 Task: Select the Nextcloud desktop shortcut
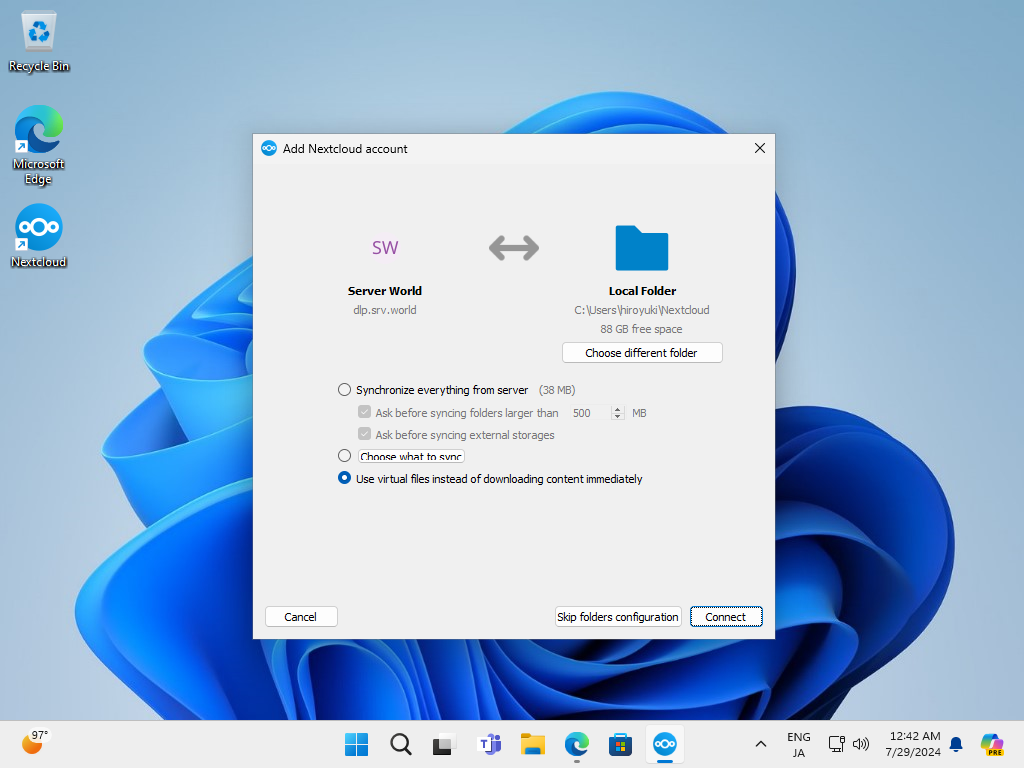[x=39, y=236]
